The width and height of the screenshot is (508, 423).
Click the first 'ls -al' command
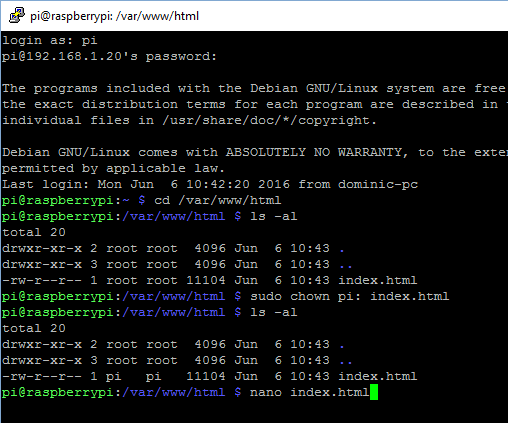(273, 216)
